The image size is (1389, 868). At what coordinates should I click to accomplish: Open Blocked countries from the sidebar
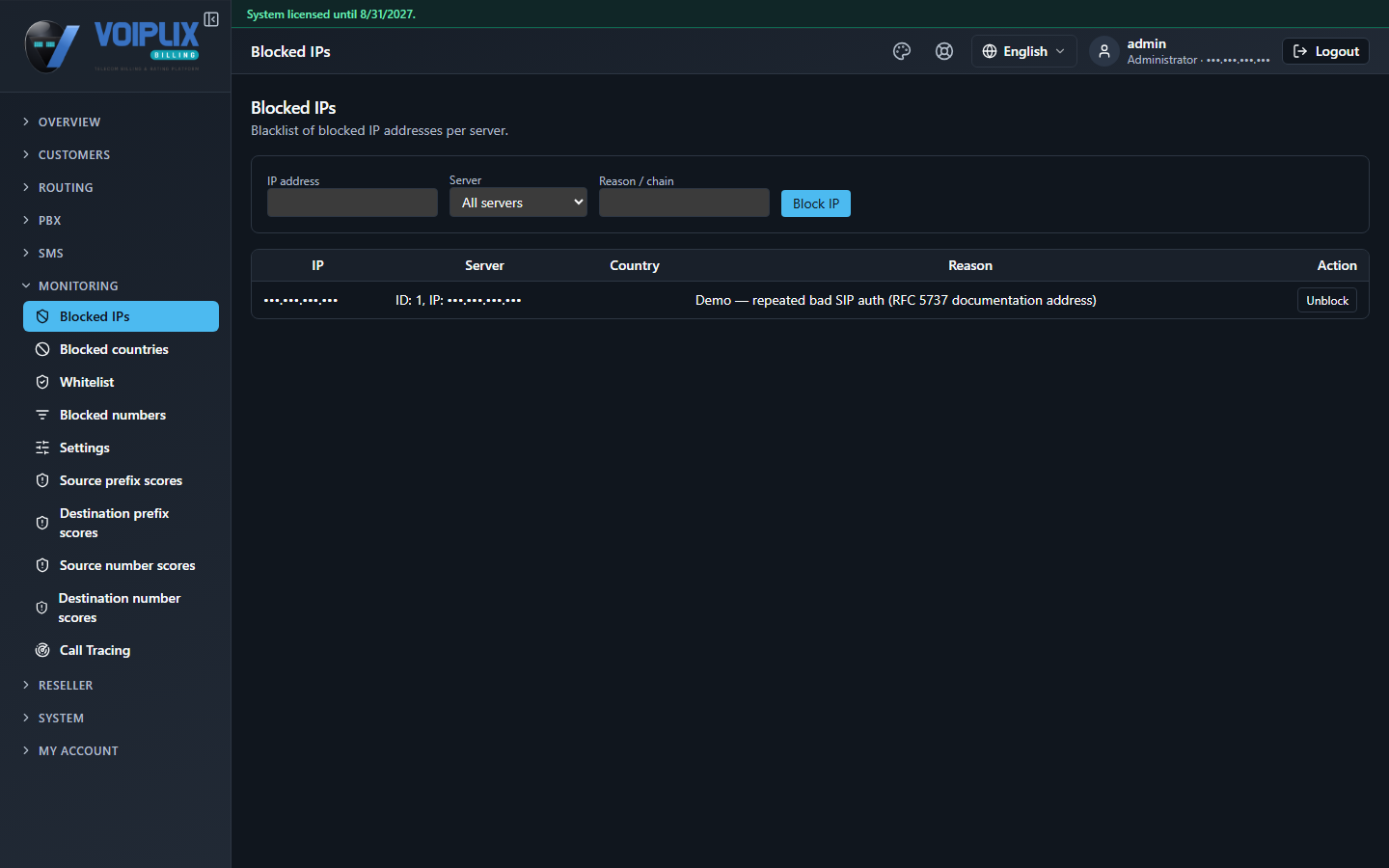pos(121,349)
